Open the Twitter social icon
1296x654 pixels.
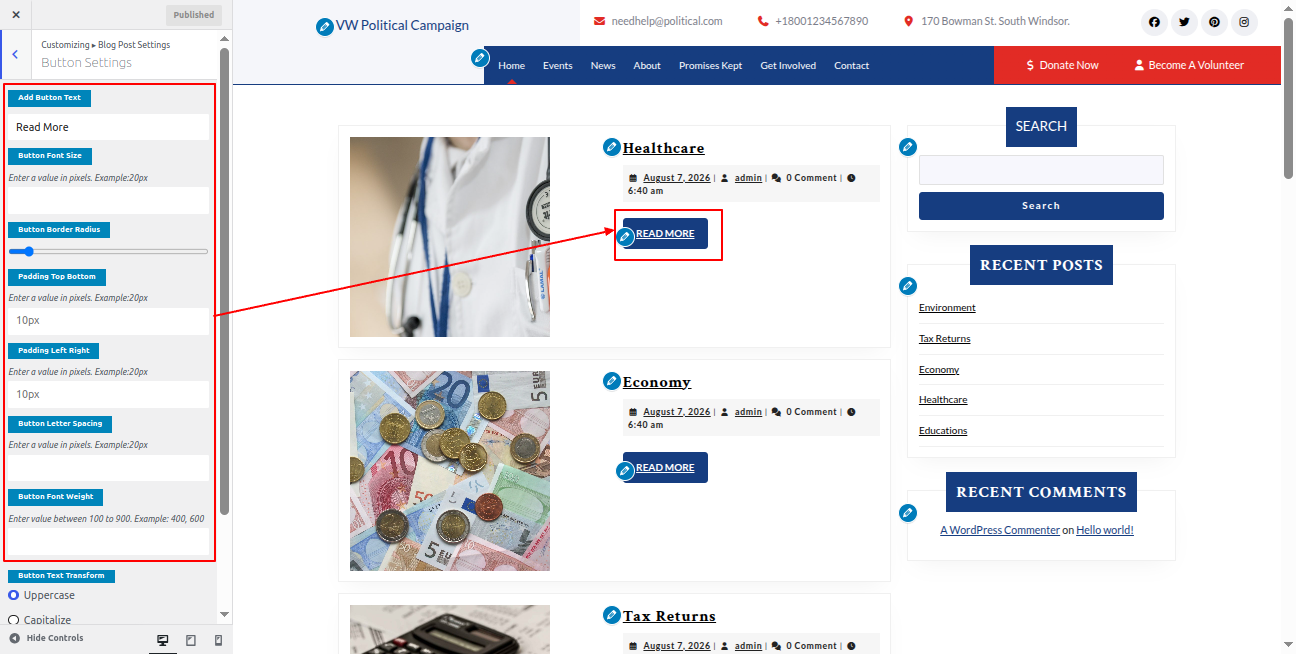1184,21
